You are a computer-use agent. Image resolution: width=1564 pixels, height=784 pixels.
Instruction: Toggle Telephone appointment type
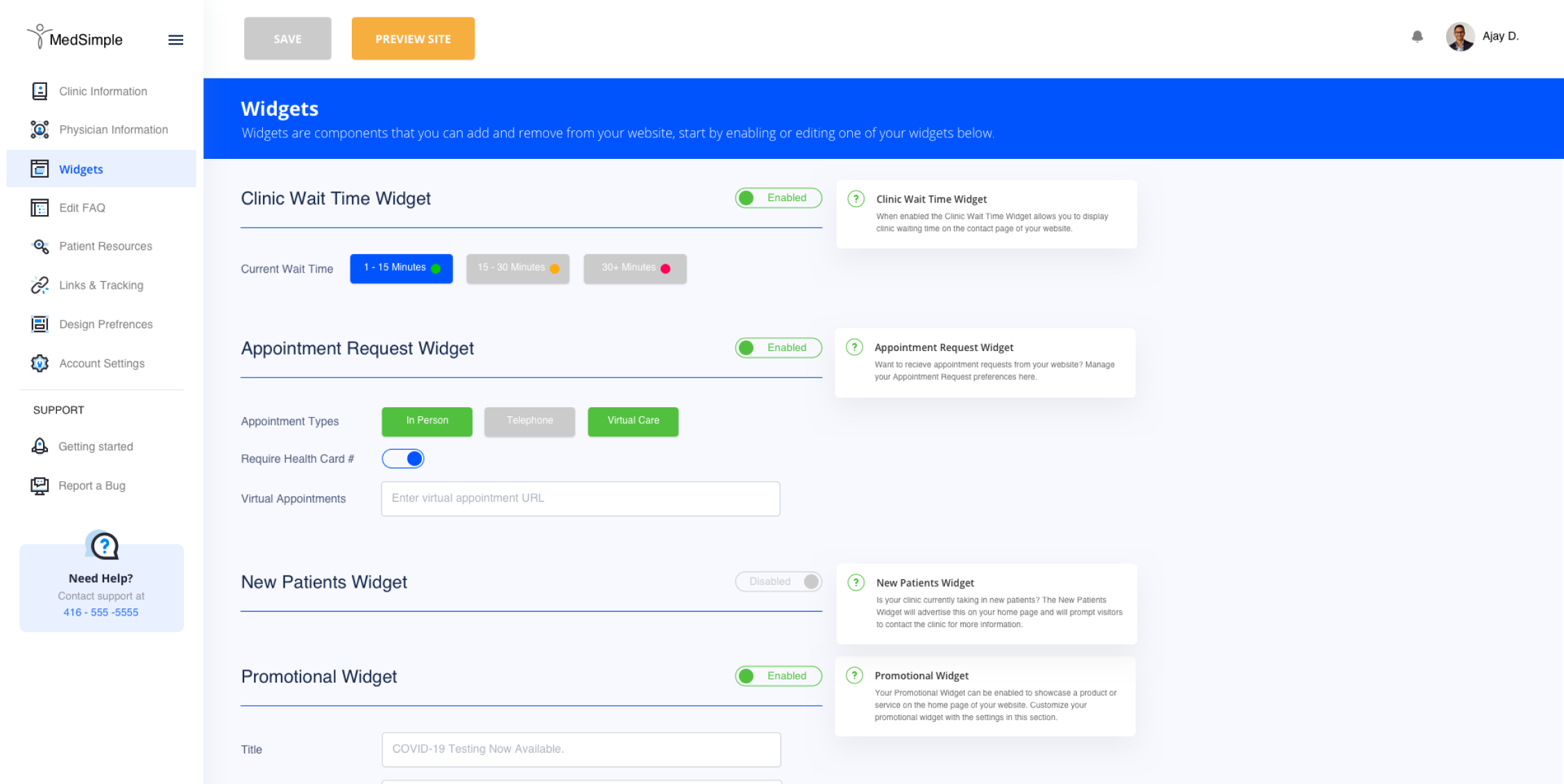529,421
